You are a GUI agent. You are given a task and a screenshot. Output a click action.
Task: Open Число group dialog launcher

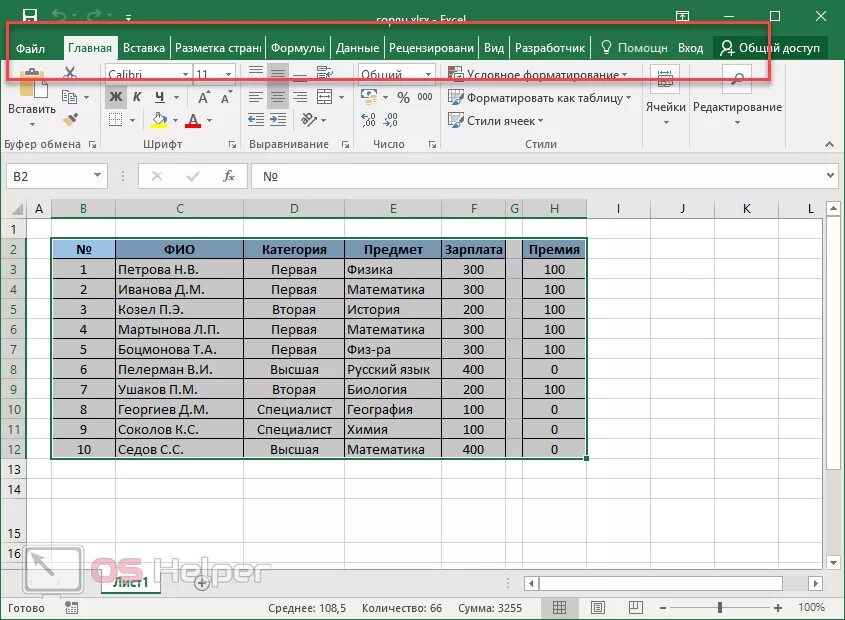point(432,144)
